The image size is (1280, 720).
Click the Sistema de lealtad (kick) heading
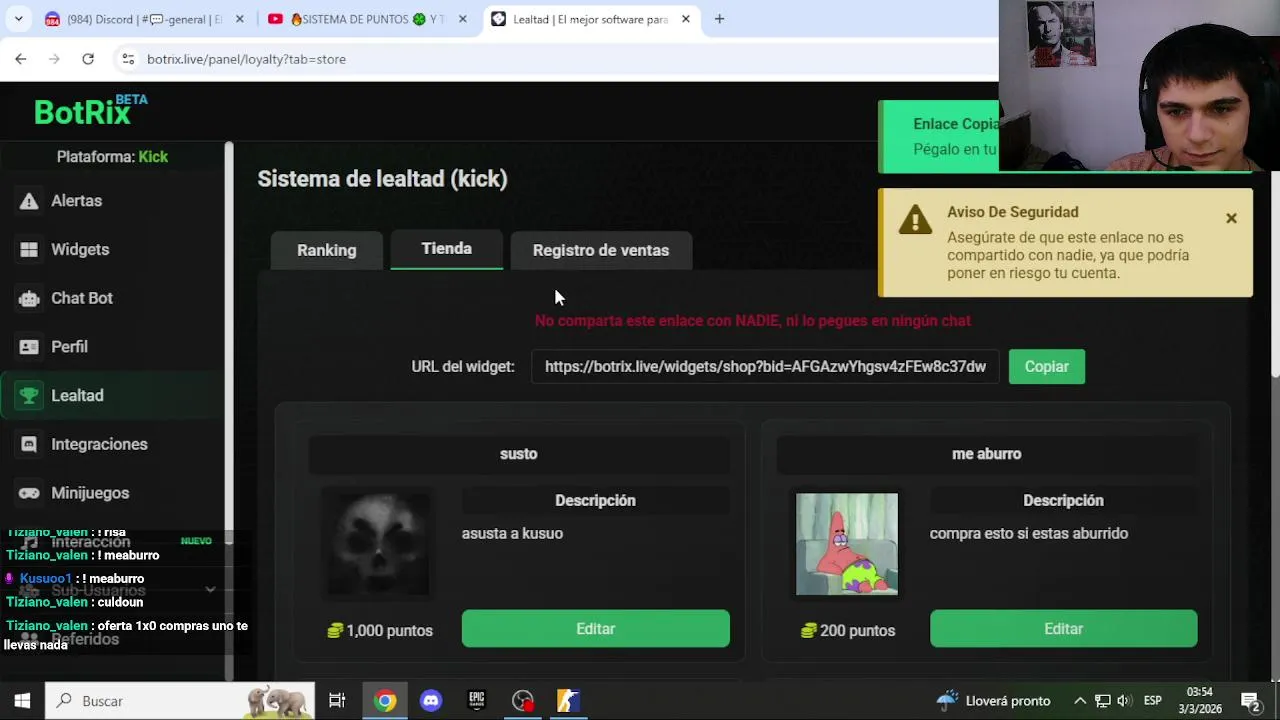[382, 179]
